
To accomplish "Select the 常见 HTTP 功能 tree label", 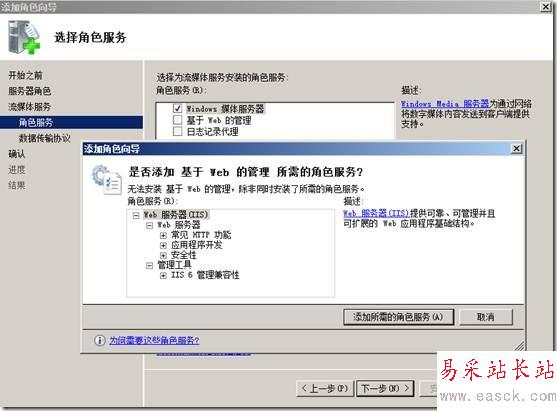I will pos(201,235).
